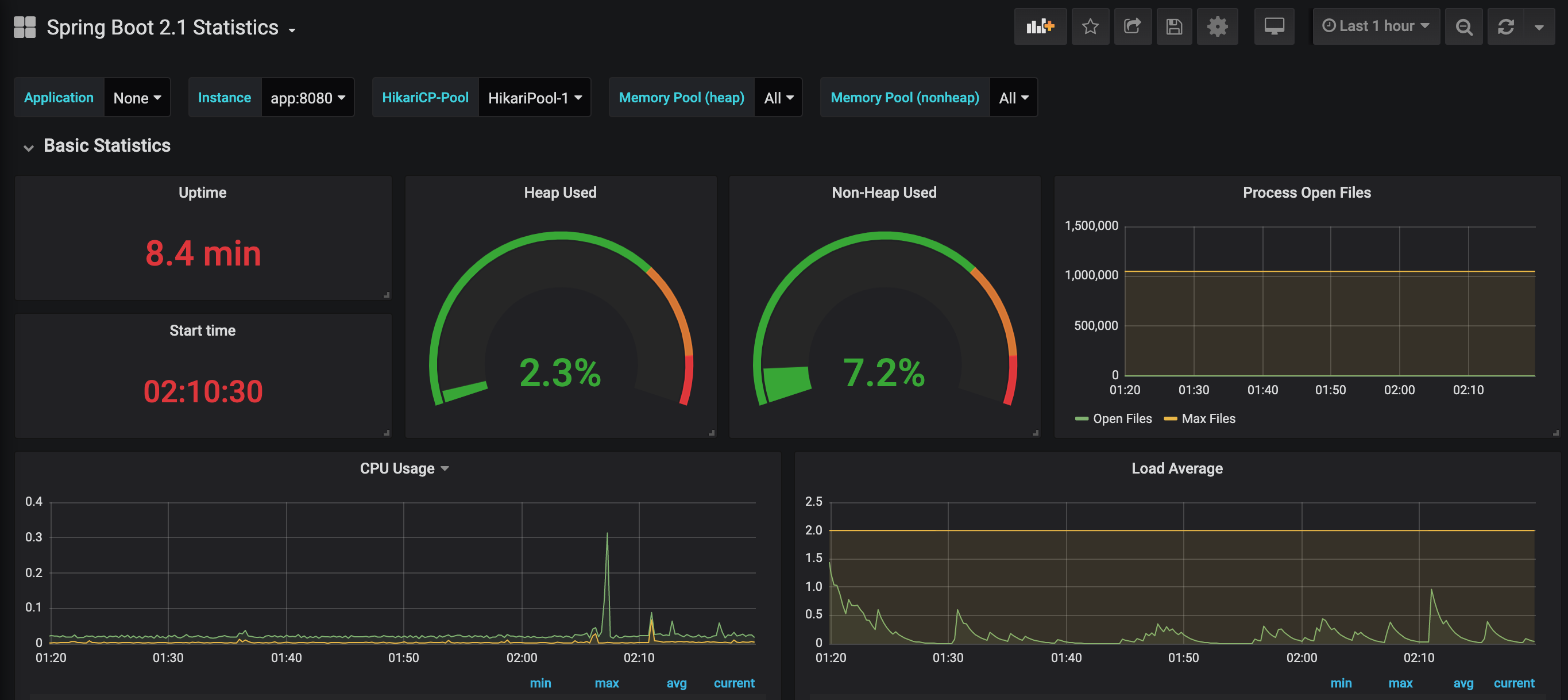The height and width of the screenshot is (700, 1568).
Task: Click the Application variable label
Action: coord(59,98)
